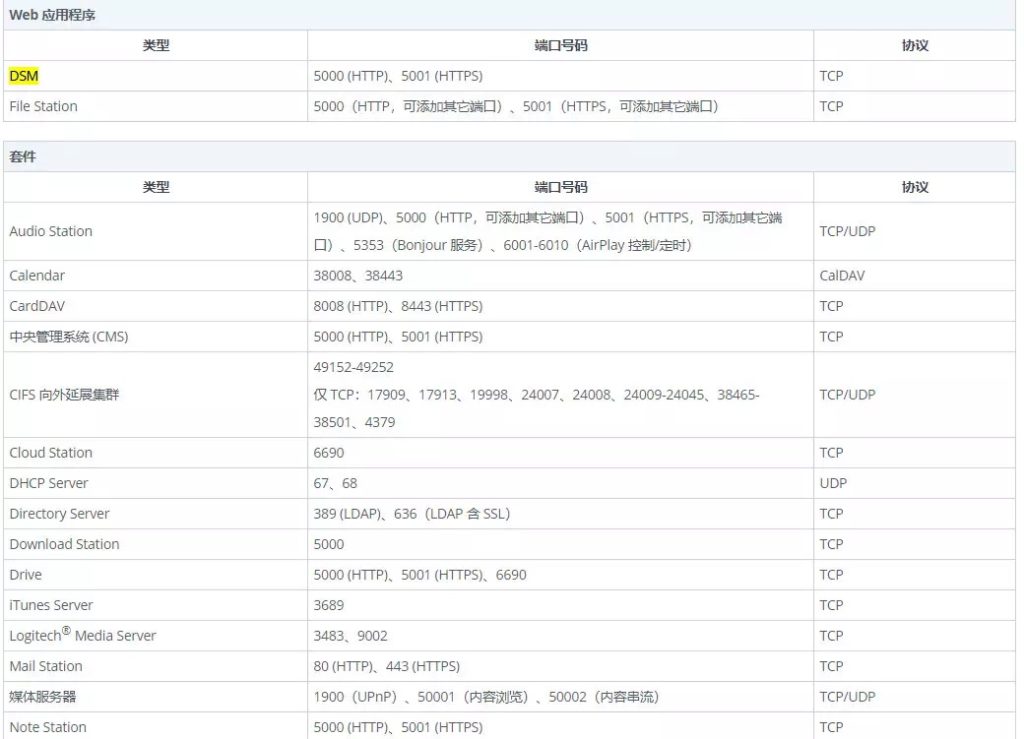This screenshot has width=1024, height=739.
Task: Click the 套件 section header
Action: point(23,157)
